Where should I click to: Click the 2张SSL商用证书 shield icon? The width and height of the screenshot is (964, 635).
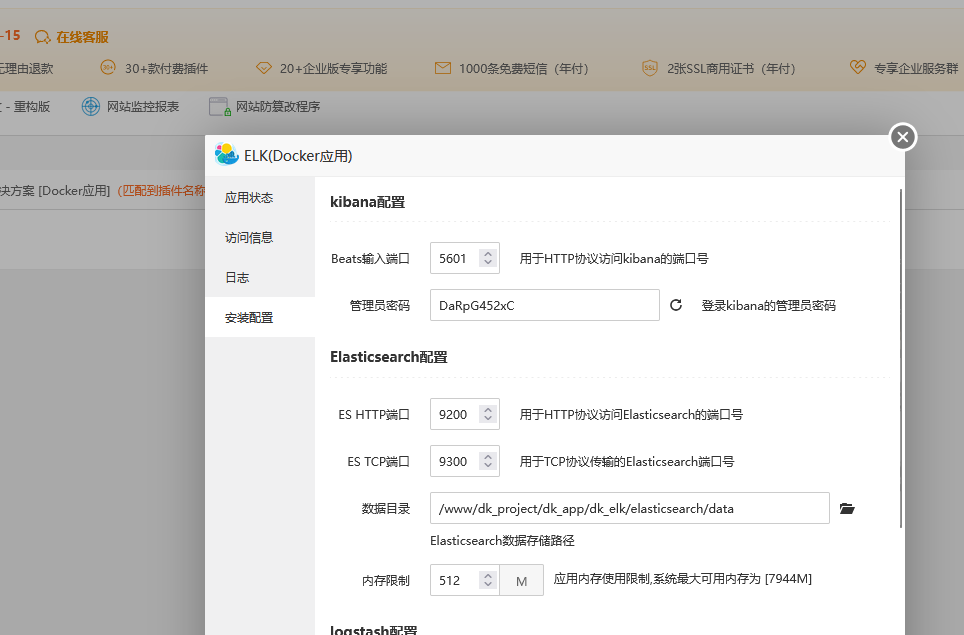coord(650,68)
